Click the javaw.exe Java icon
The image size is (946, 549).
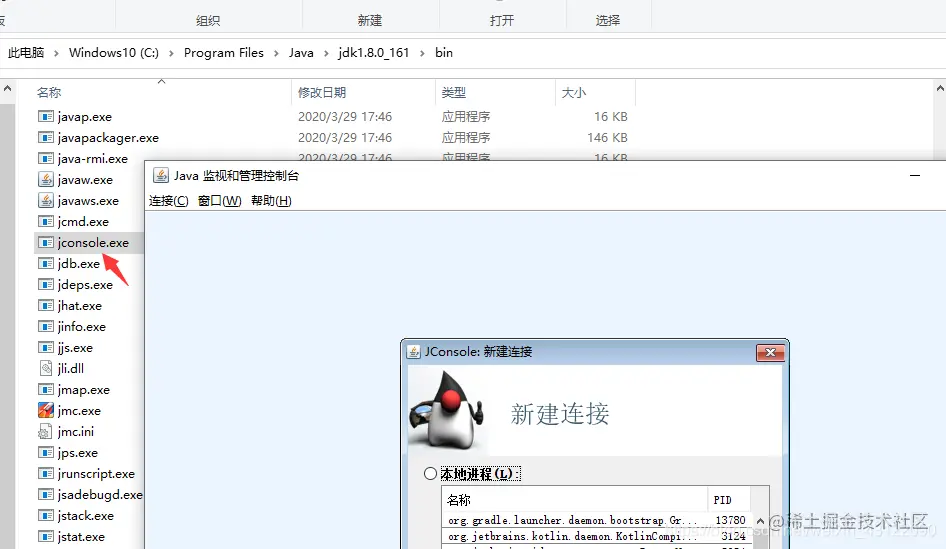pos(45,179)
